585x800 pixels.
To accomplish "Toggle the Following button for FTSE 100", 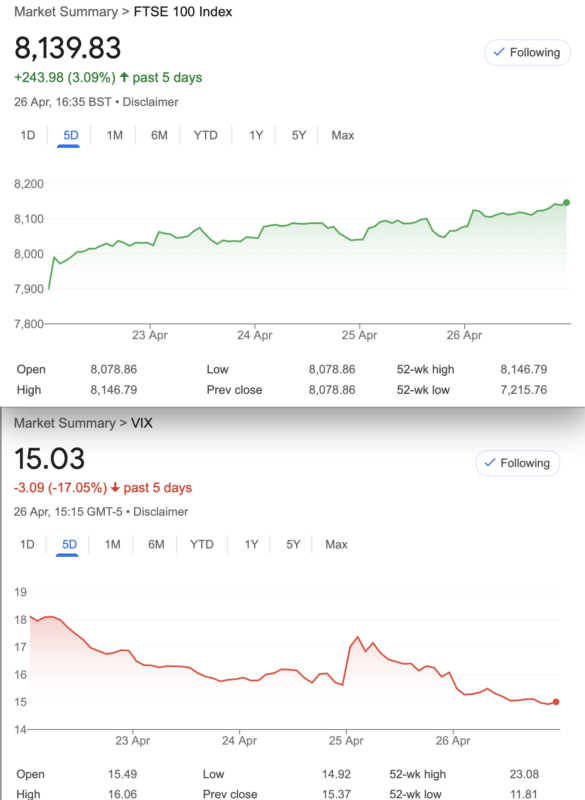I will [527, 53].
